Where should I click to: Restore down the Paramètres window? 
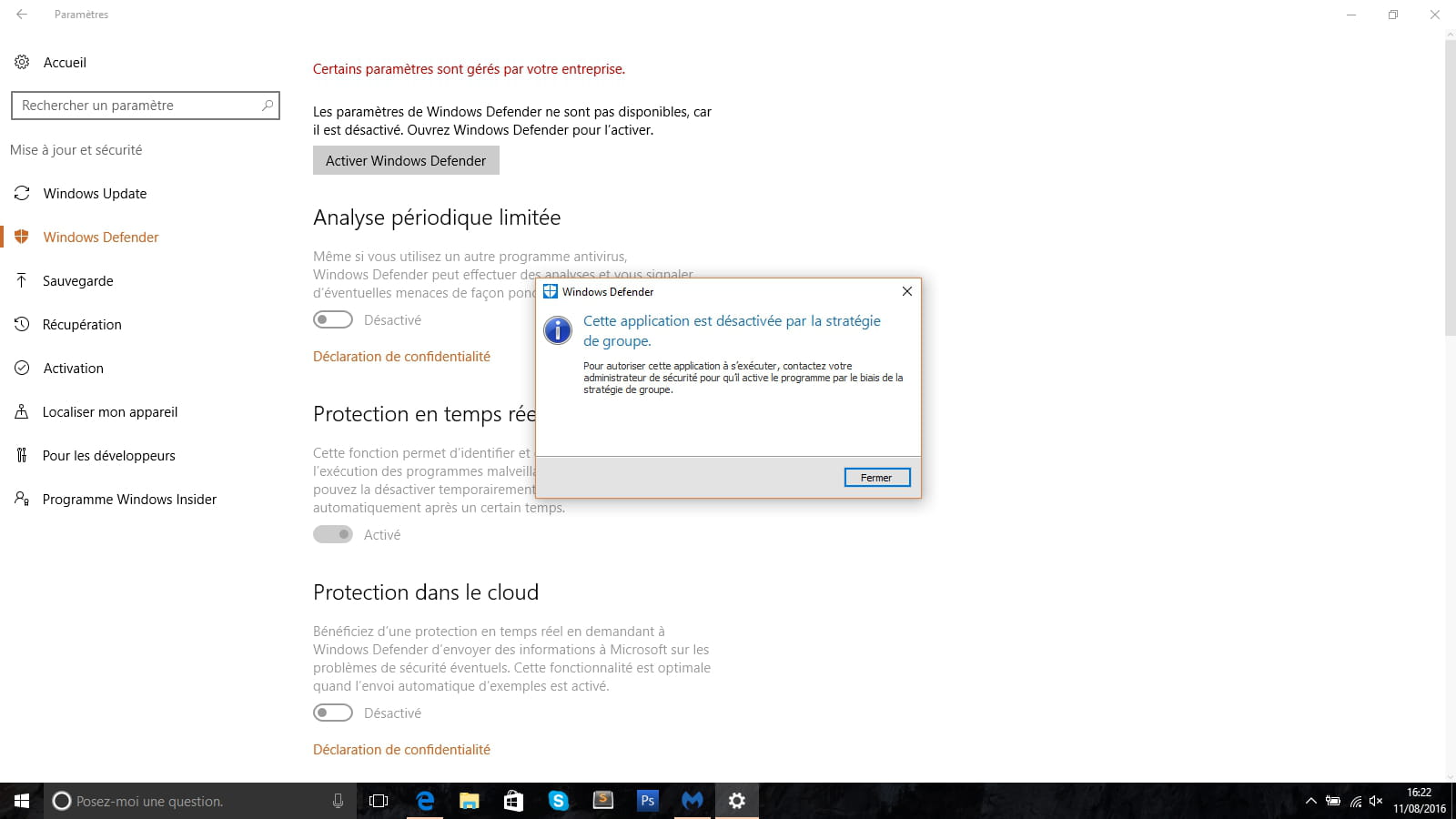[1393, 15]
